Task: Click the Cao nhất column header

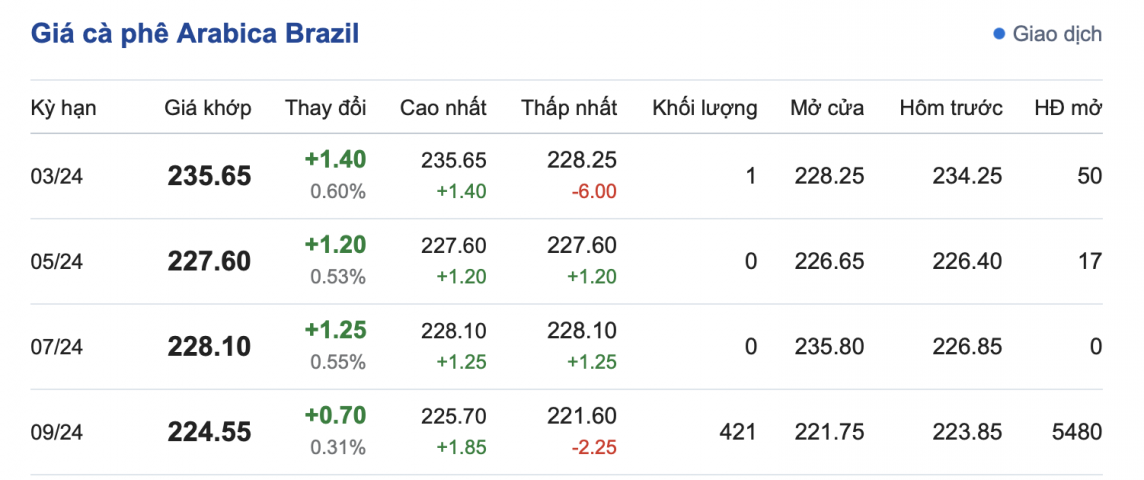Action: (x=443, y=108)
